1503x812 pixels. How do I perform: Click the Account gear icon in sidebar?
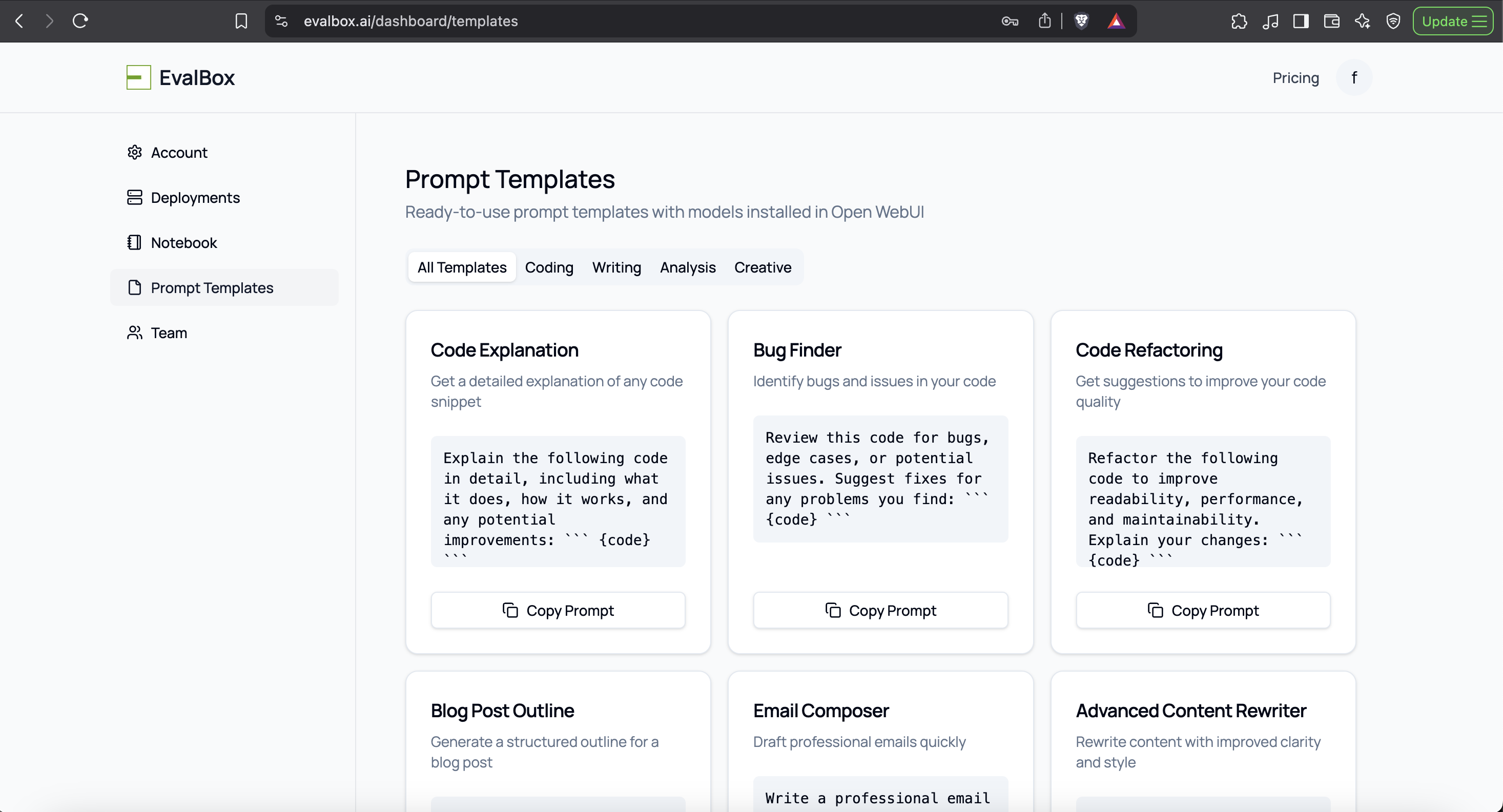[135, 152]
